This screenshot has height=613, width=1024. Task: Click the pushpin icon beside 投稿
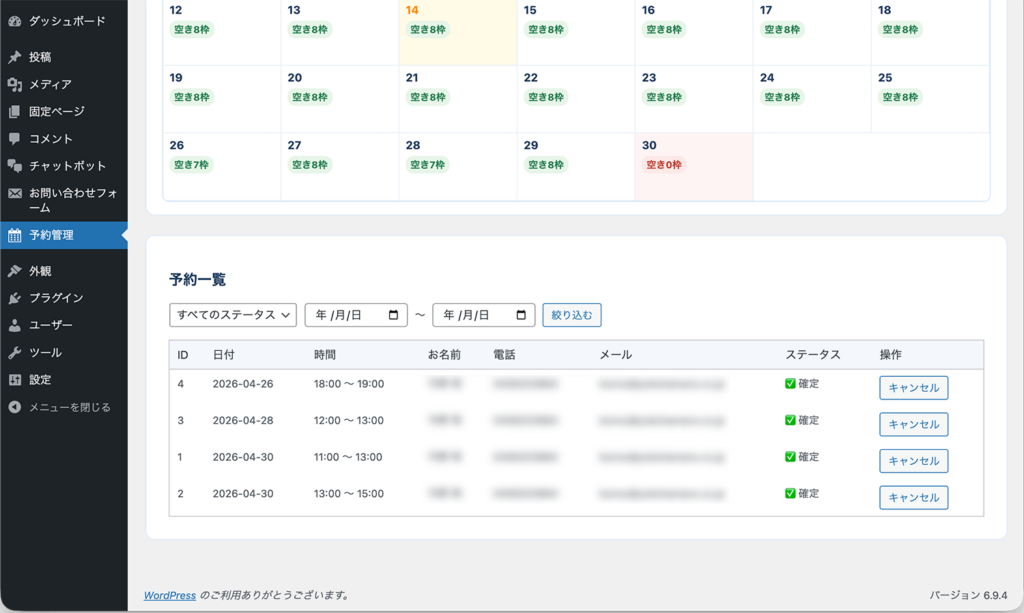(x=14, y=58)
